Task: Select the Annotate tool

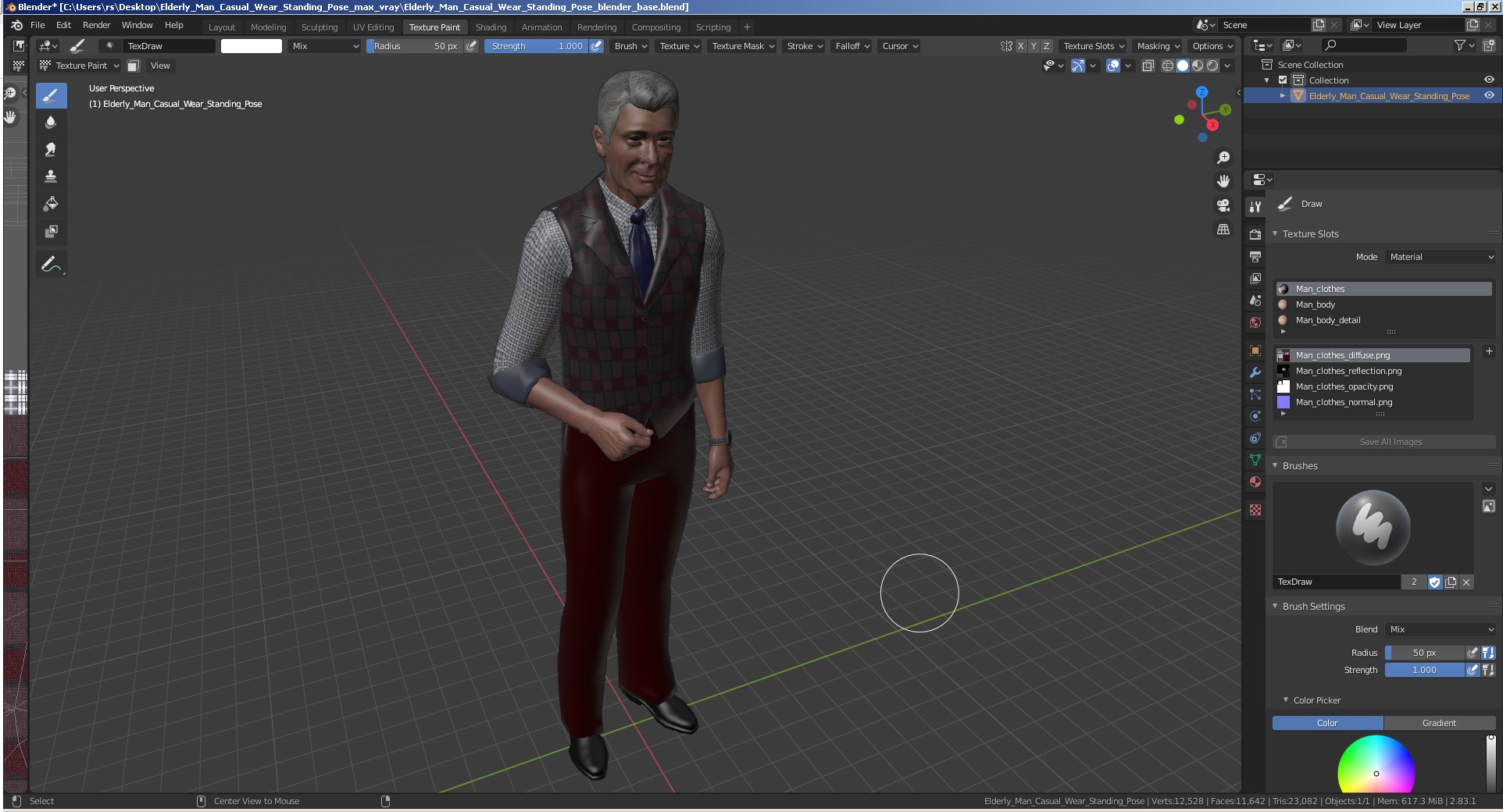Action: pyautogui.click(x=51, y=265)
